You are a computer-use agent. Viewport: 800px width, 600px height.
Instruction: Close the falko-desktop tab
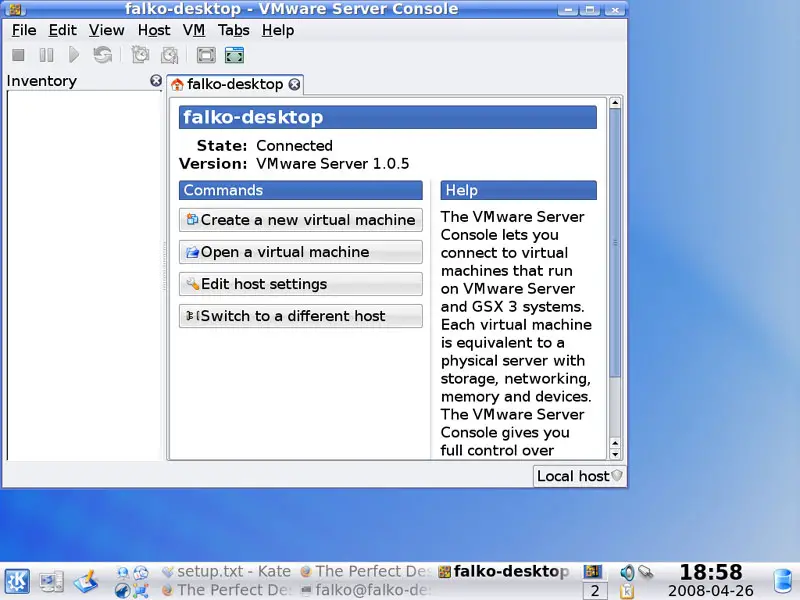point(294,84)
